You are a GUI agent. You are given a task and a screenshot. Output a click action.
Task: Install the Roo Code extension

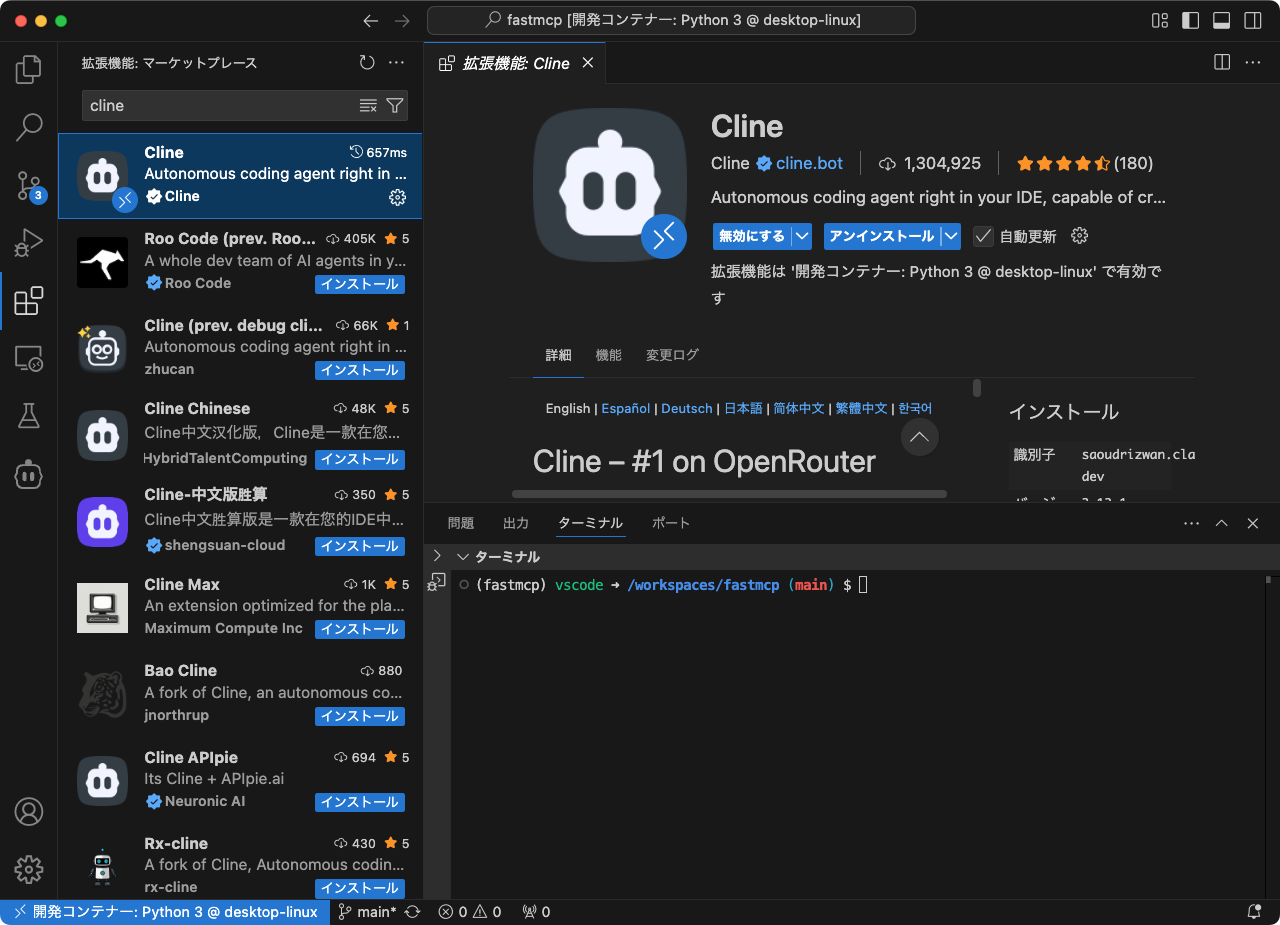tap(359, 284)
